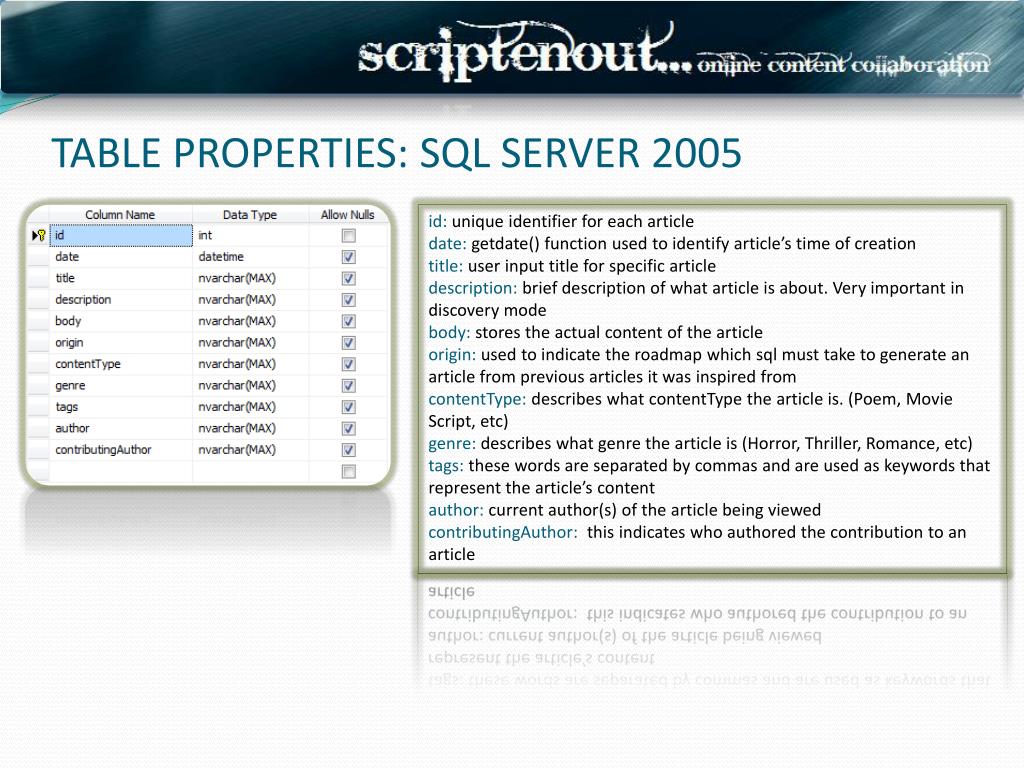Click nvarchar(MAX) data type for contributingAuthor row

(251, 450)
